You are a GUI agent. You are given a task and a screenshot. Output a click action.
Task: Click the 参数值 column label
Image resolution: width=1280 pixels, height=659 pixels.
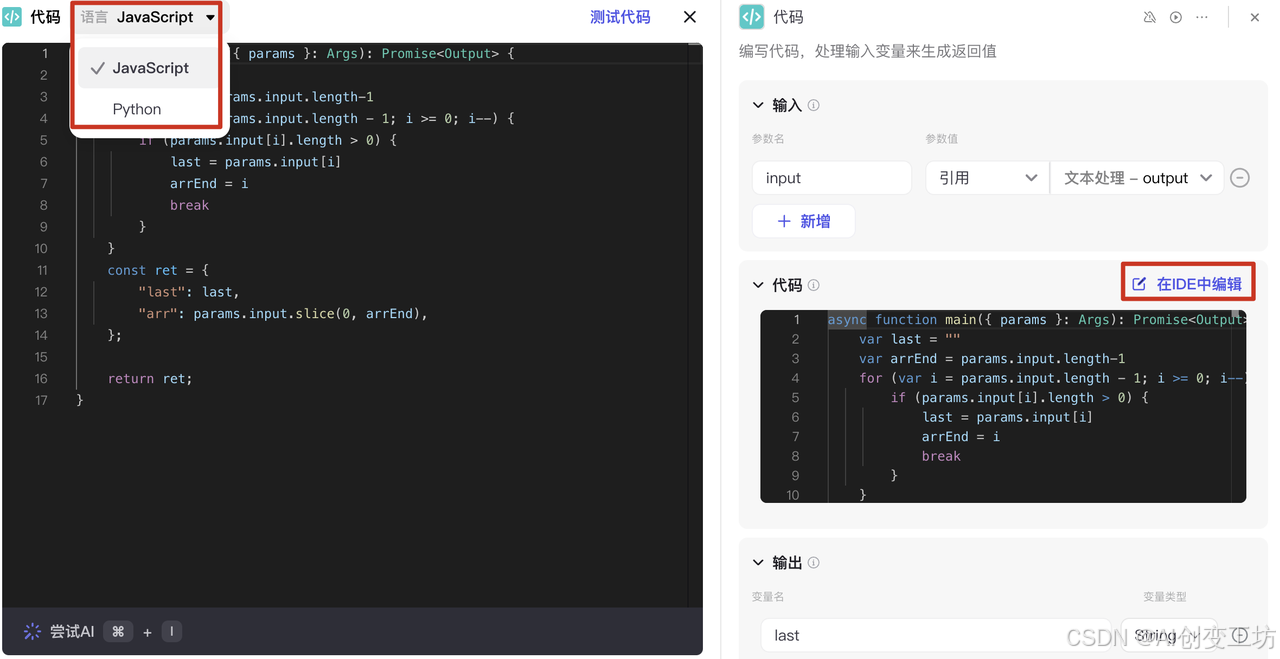tap(942, 139)
